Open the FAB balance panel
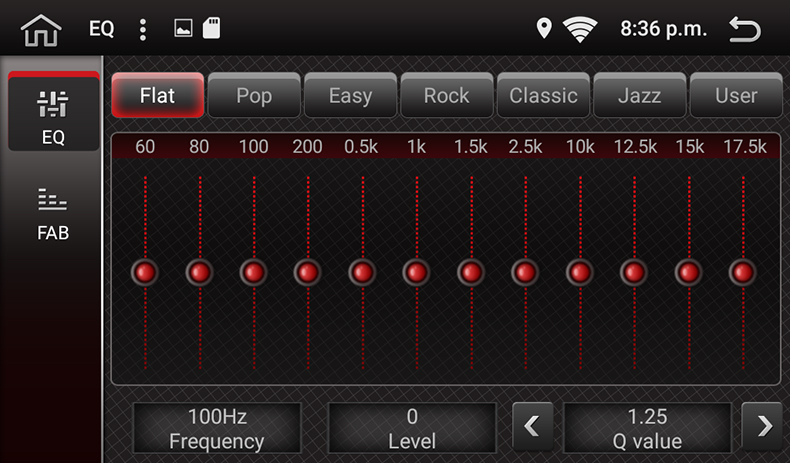790x463 pixels. pos(53,213)
